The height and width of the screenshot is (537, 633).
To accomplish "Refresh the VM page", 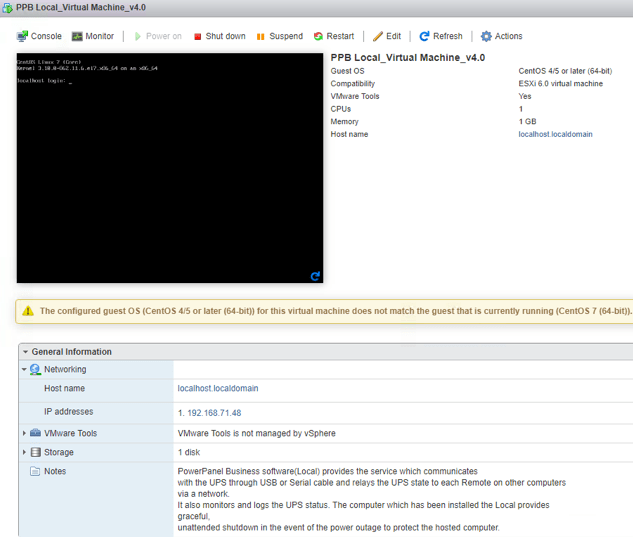I will click(x=440, y=36).
